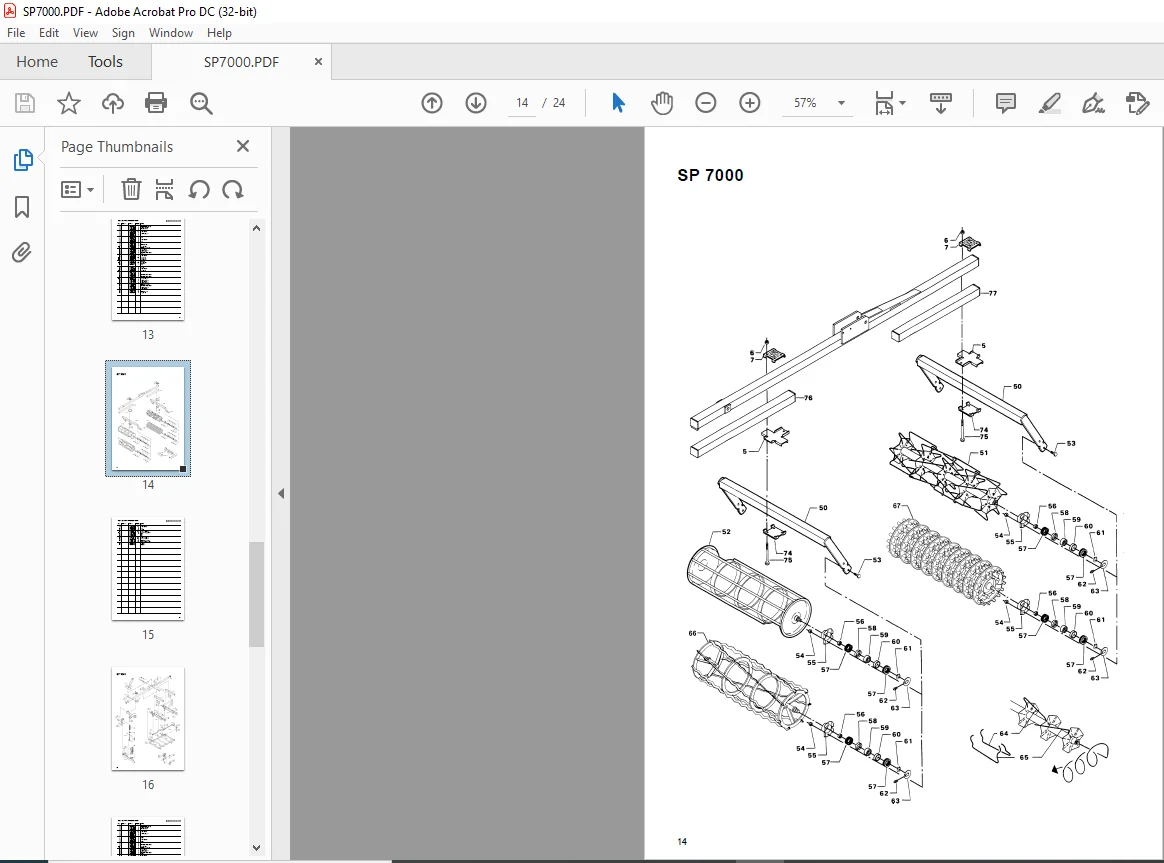Click the Page Thumbnails panel title
The width and height of the screenshot is (1164, 863).
point(117,147)
